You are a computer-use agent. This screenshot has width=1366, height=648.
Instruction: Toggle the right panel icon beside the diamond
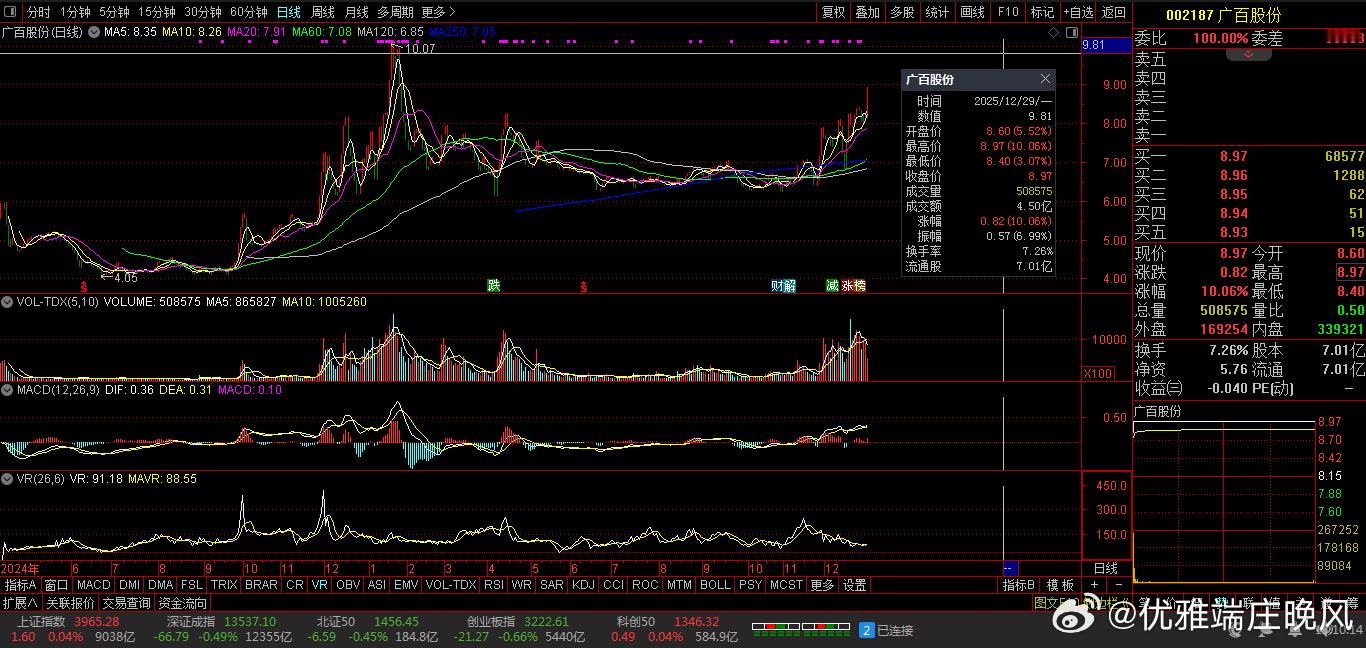[x=1070, y=33]
